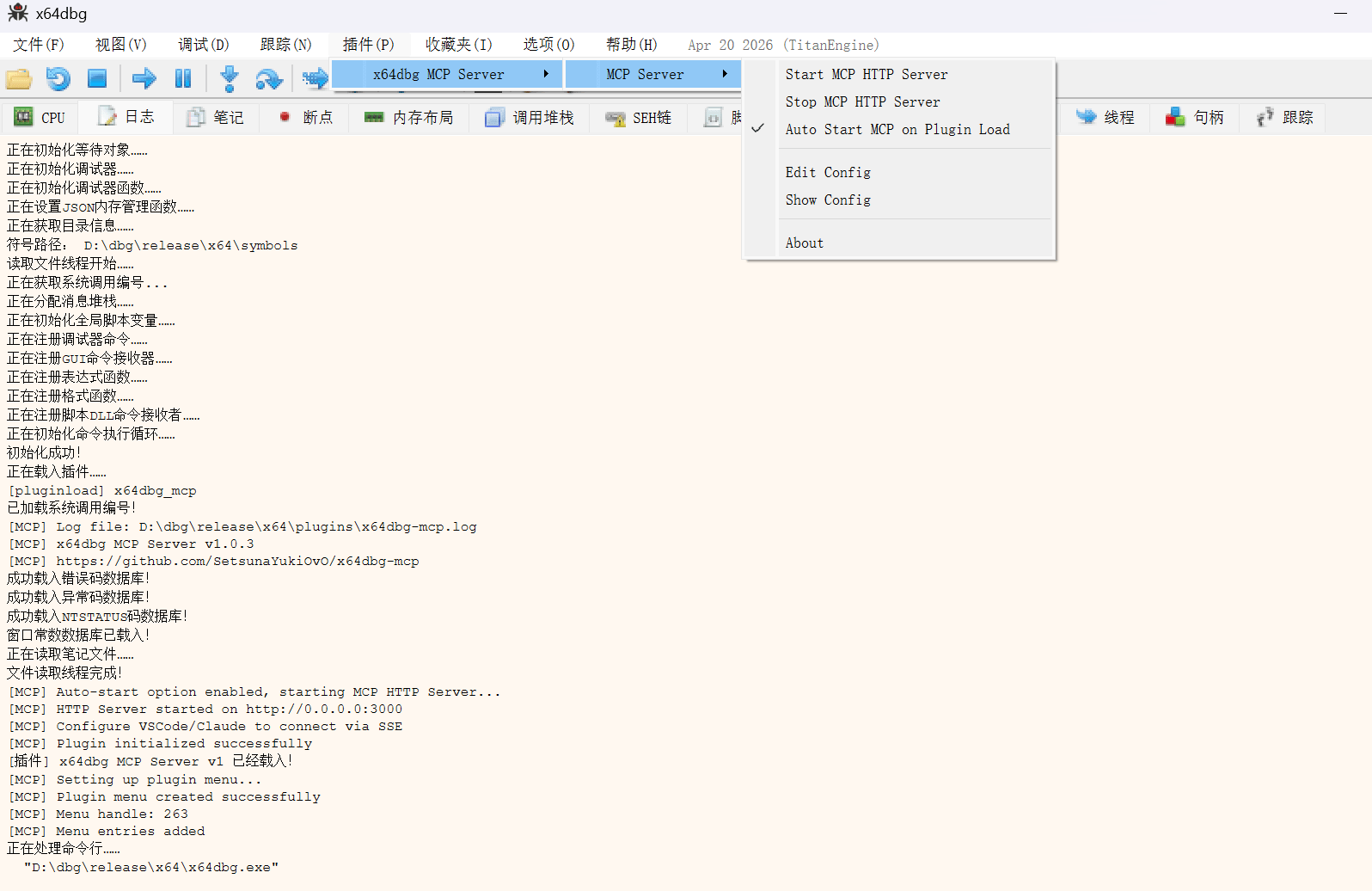Viewport: 1372px width, 891px height.
Task: Select Show Config menu entry
Action: click(899, 200)
